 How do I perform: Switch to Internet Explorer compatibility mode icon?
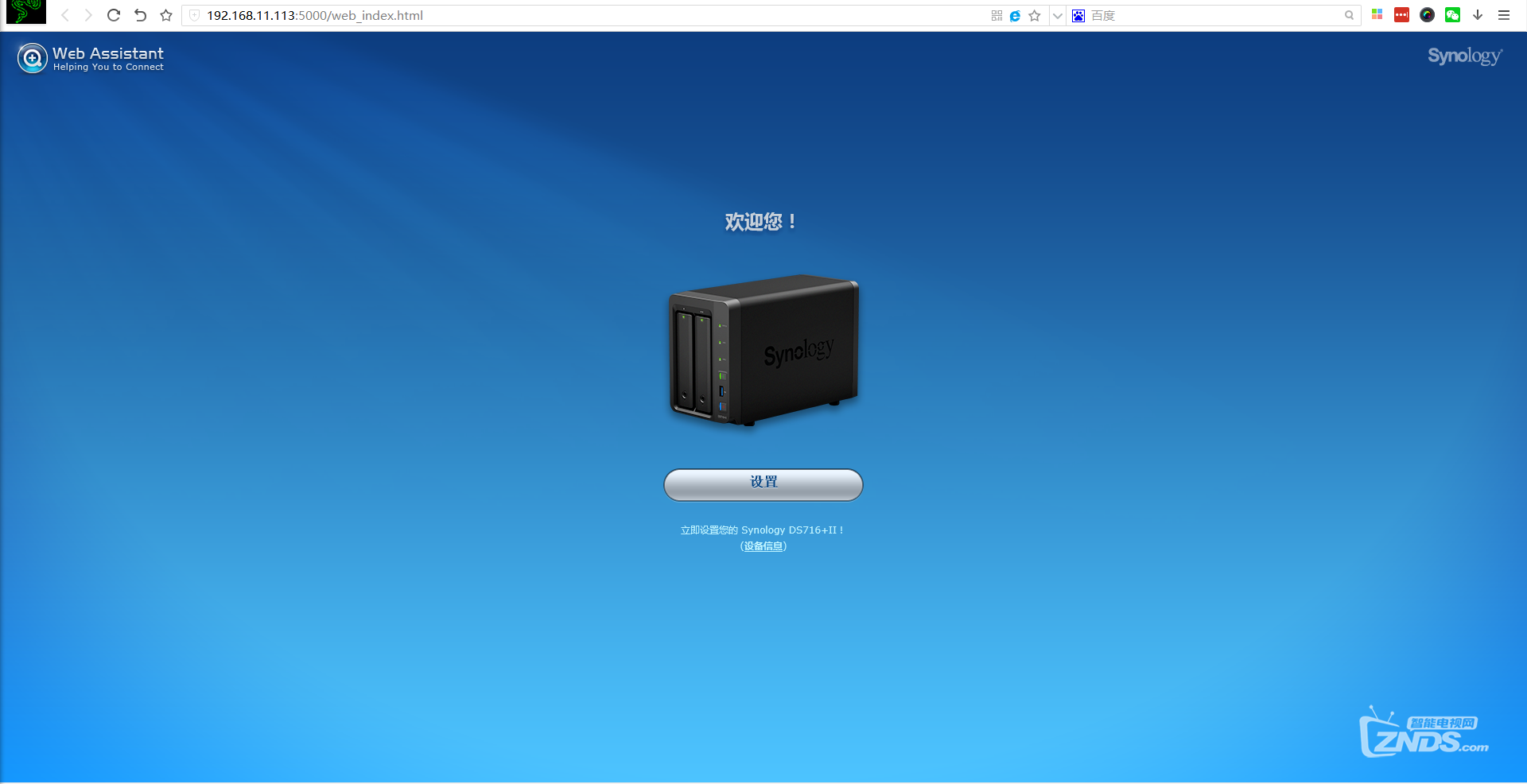click(1016, 15)
